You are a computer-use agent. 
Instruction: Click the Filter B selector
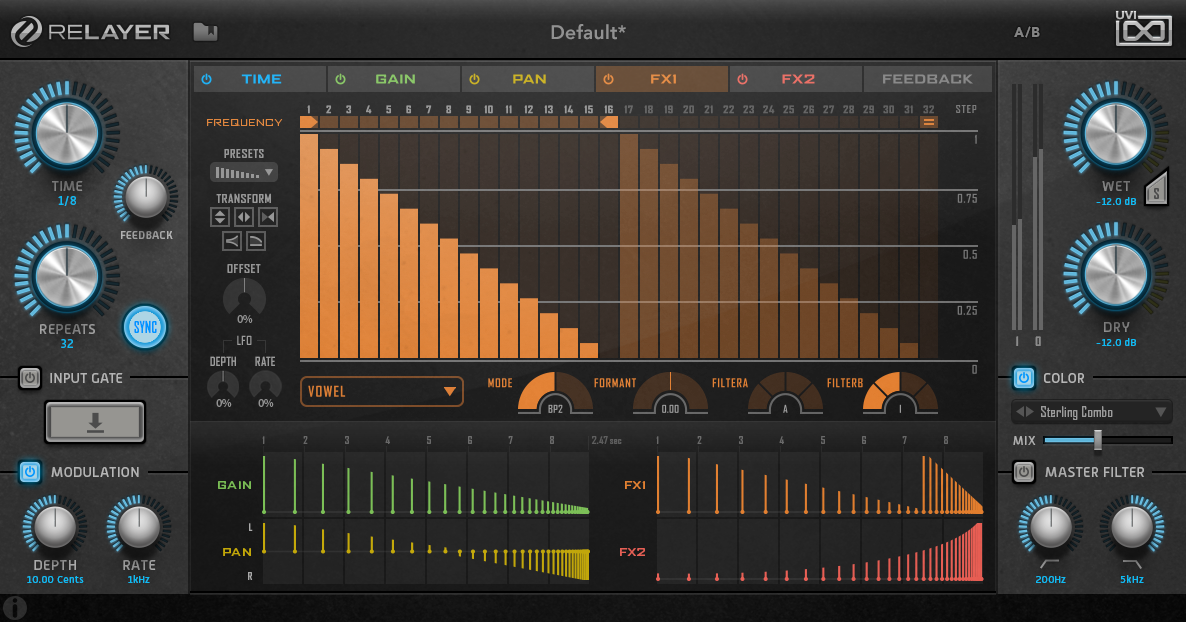(x=900, y=393)
